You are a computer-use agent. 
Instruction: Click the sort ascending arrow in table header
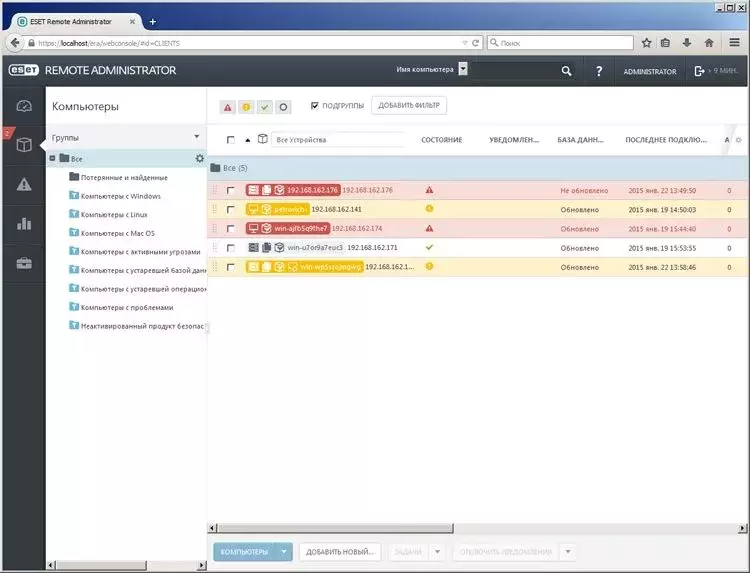[248, 140]
